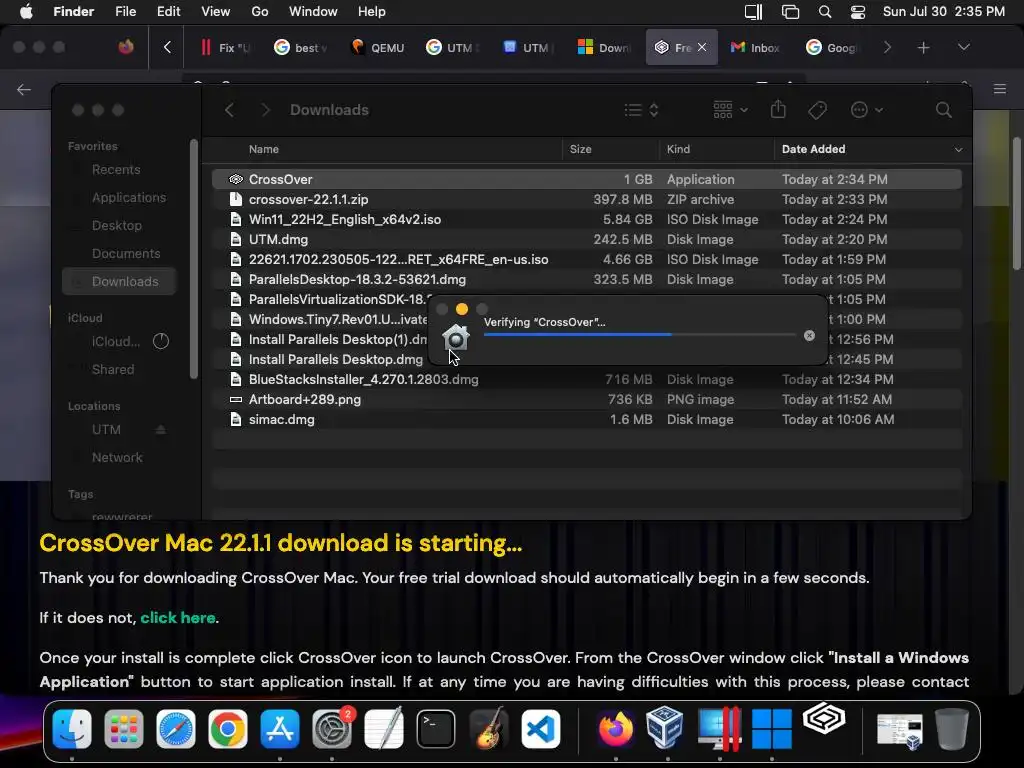
Task: Click the Verifying CrossOver progress bar
Action: pos(639,335)
